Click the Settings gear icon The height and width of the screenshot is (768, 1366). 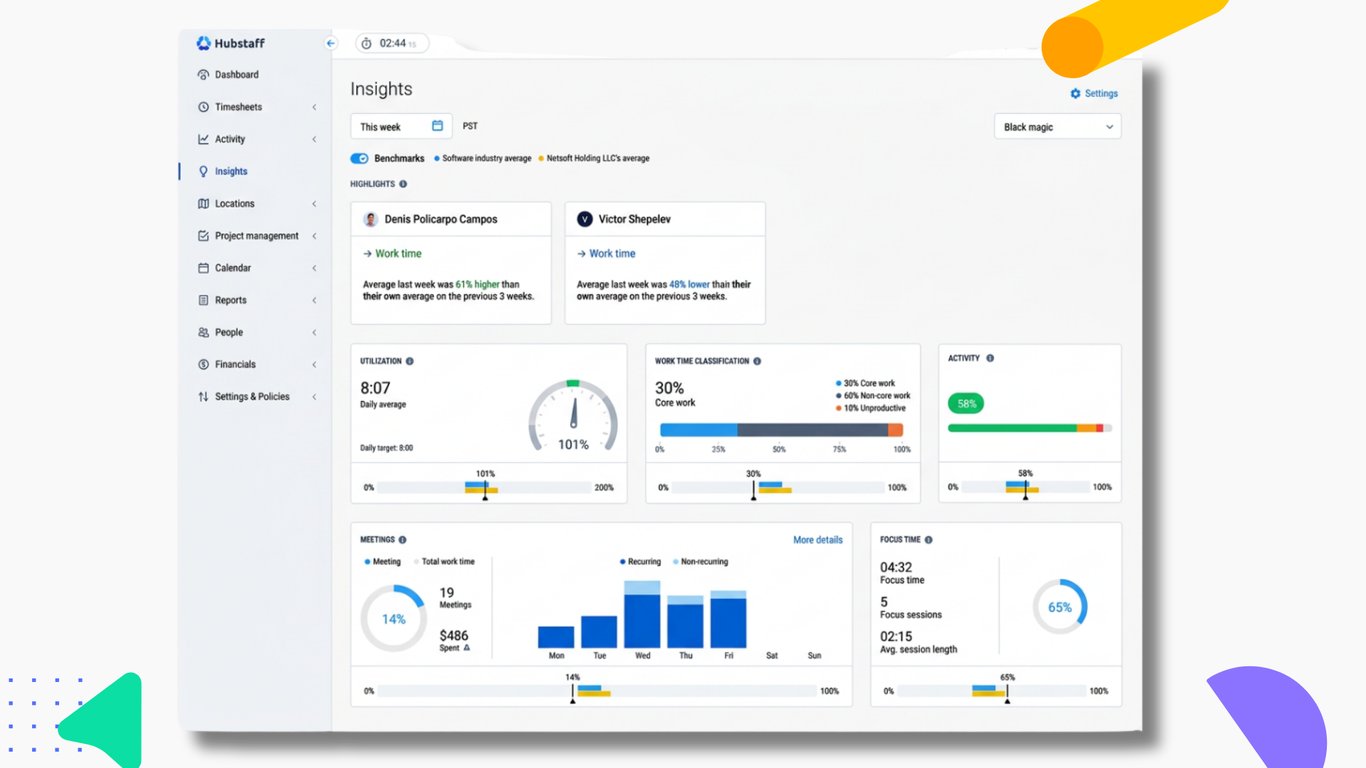1076,94
